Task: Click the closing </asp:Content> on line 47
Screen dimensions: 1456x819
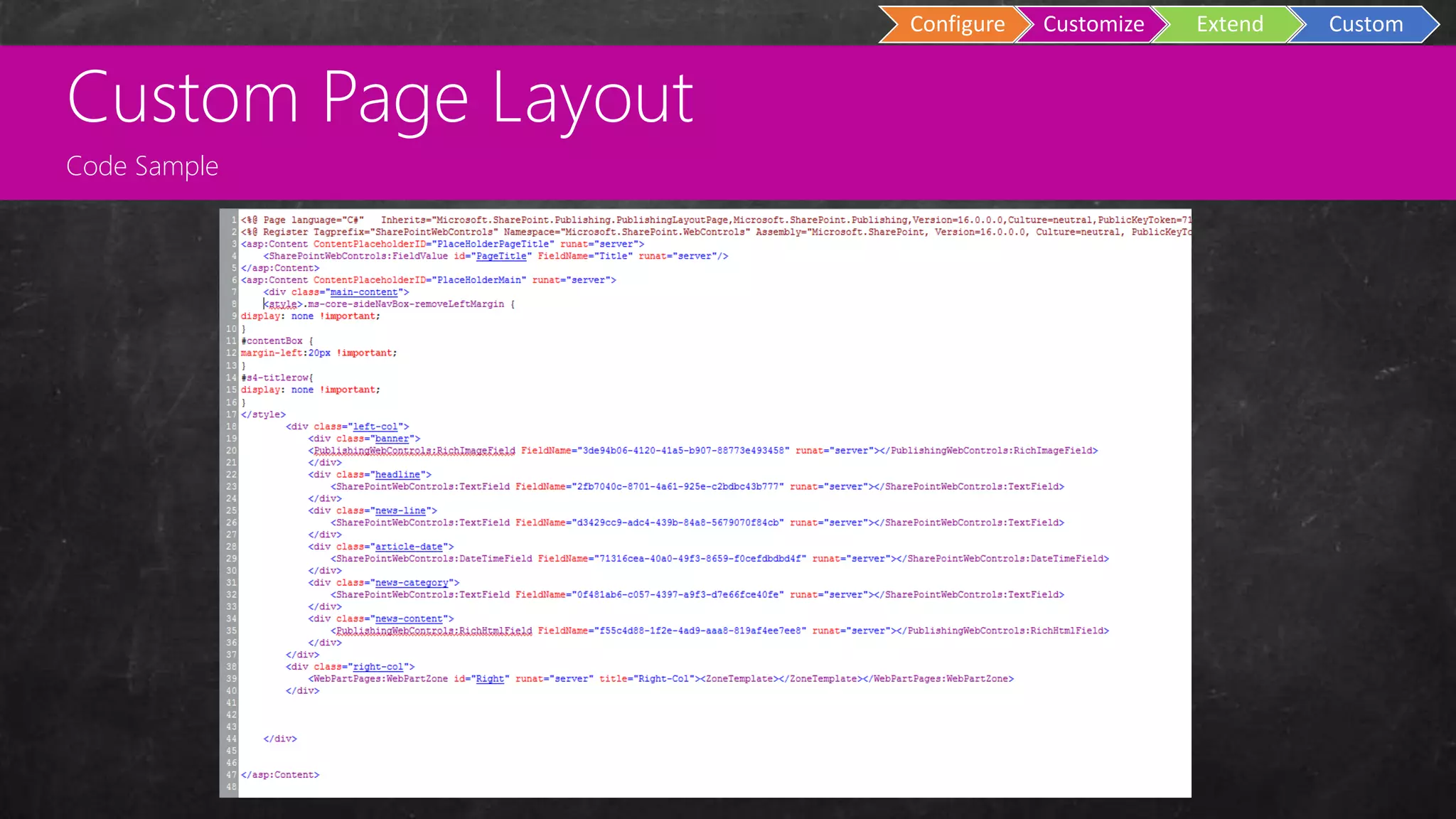Action: pyautogui.click(x=280, y=775)
